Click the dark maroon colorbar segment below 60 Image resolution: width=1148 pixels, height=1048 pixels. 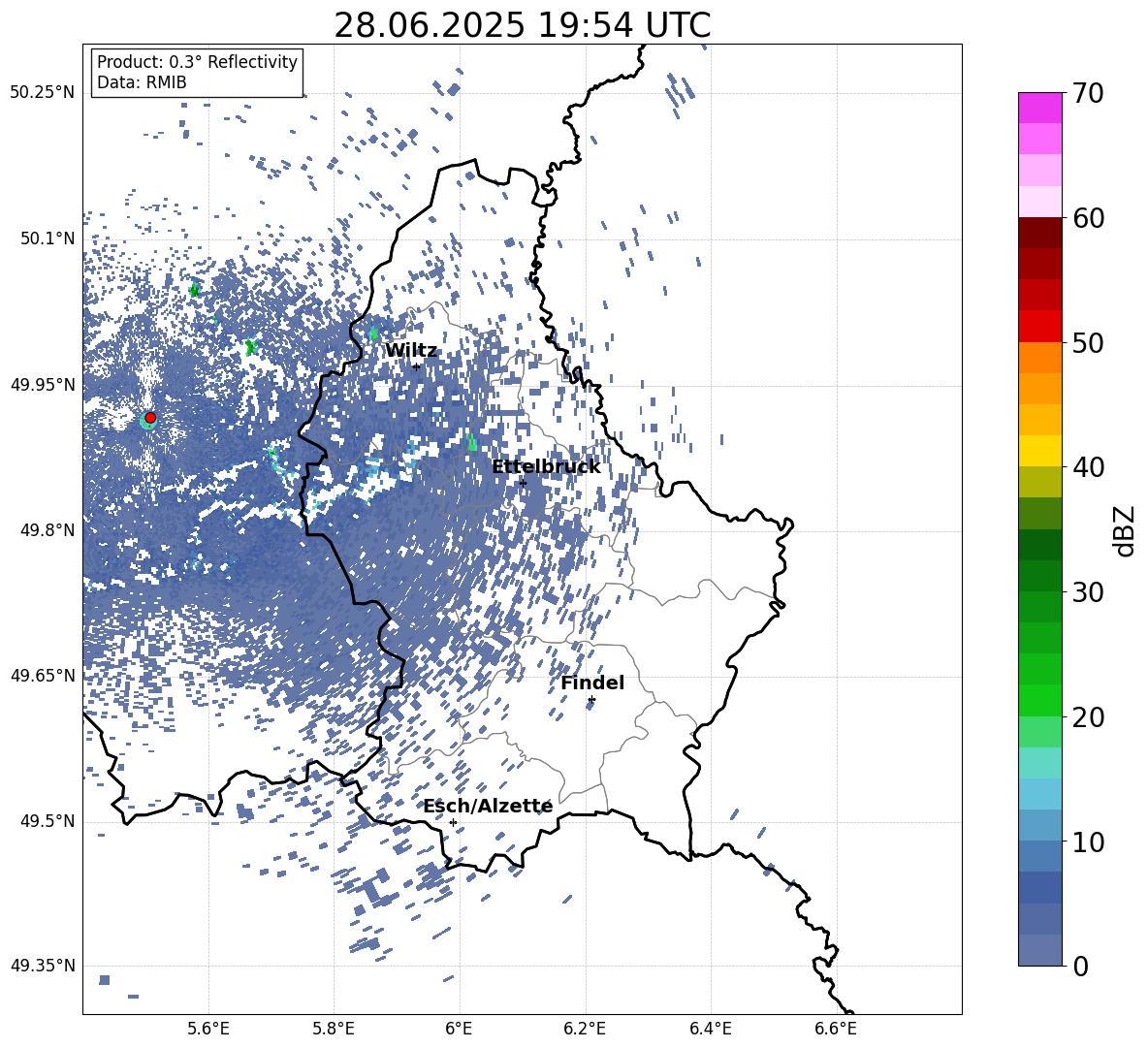point(1040,233)
